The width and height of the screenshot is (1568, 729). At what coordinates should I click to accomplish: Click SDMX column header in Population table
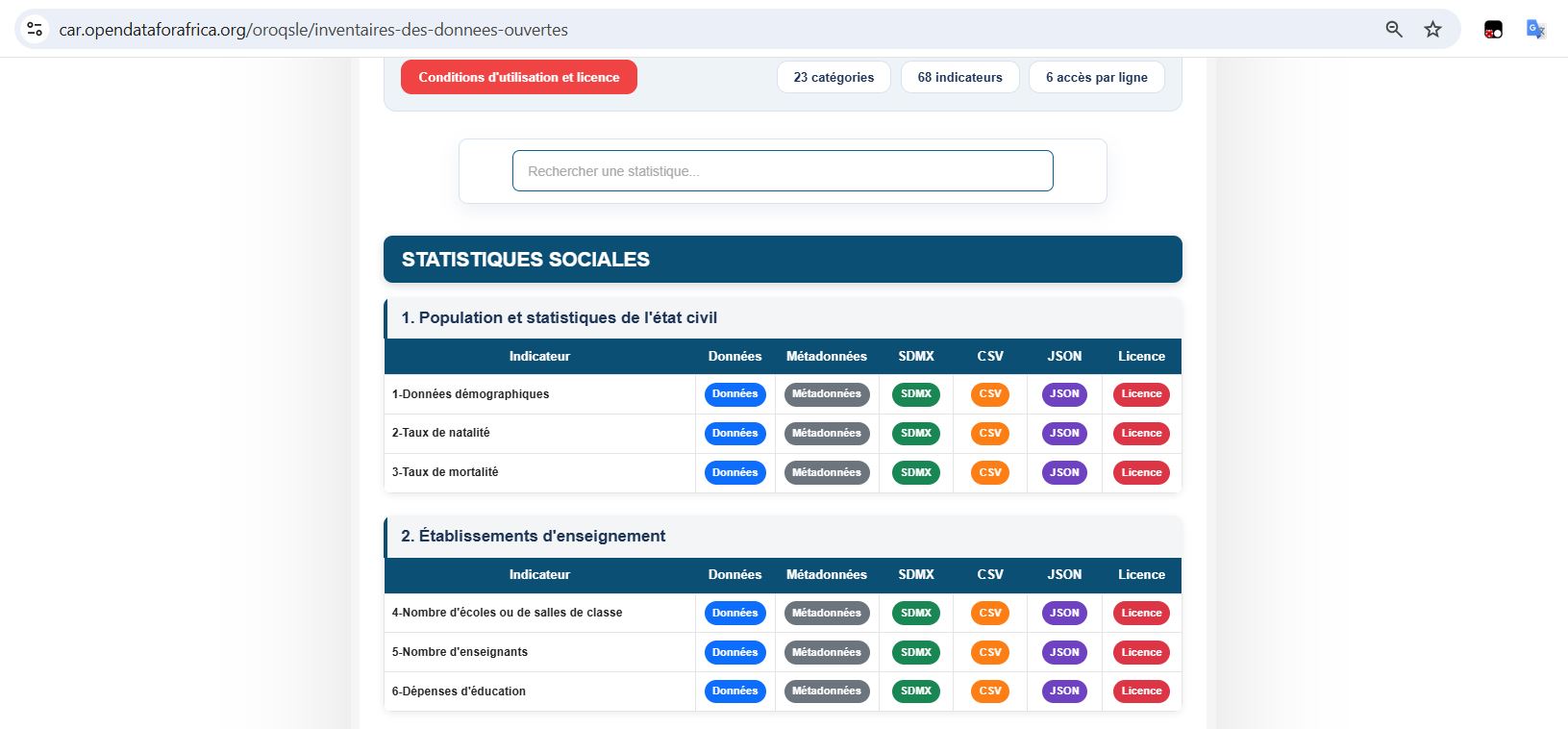[916, 356]
